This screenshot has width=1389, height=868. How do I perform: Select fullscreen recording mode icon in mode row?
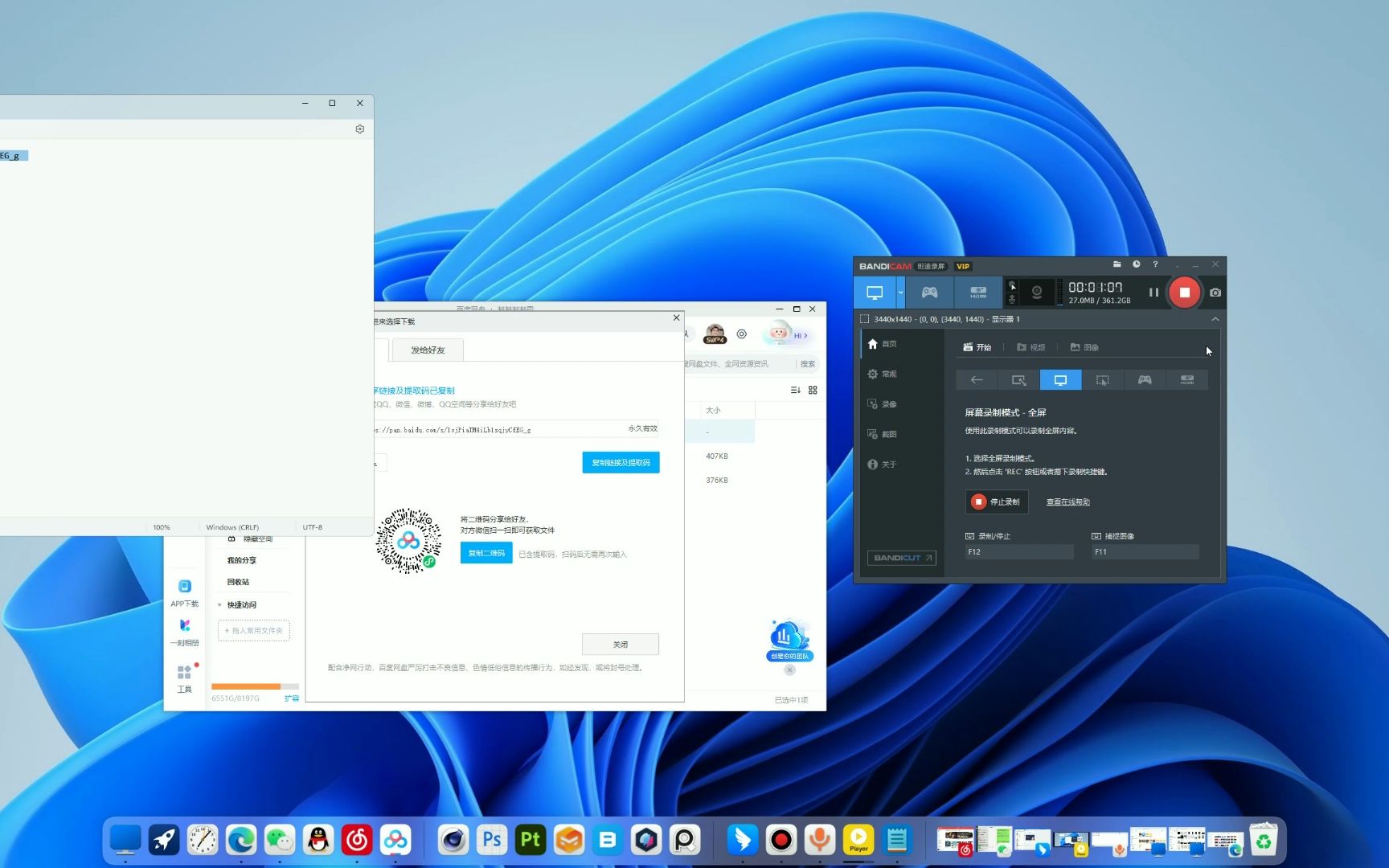point(1060,380)
